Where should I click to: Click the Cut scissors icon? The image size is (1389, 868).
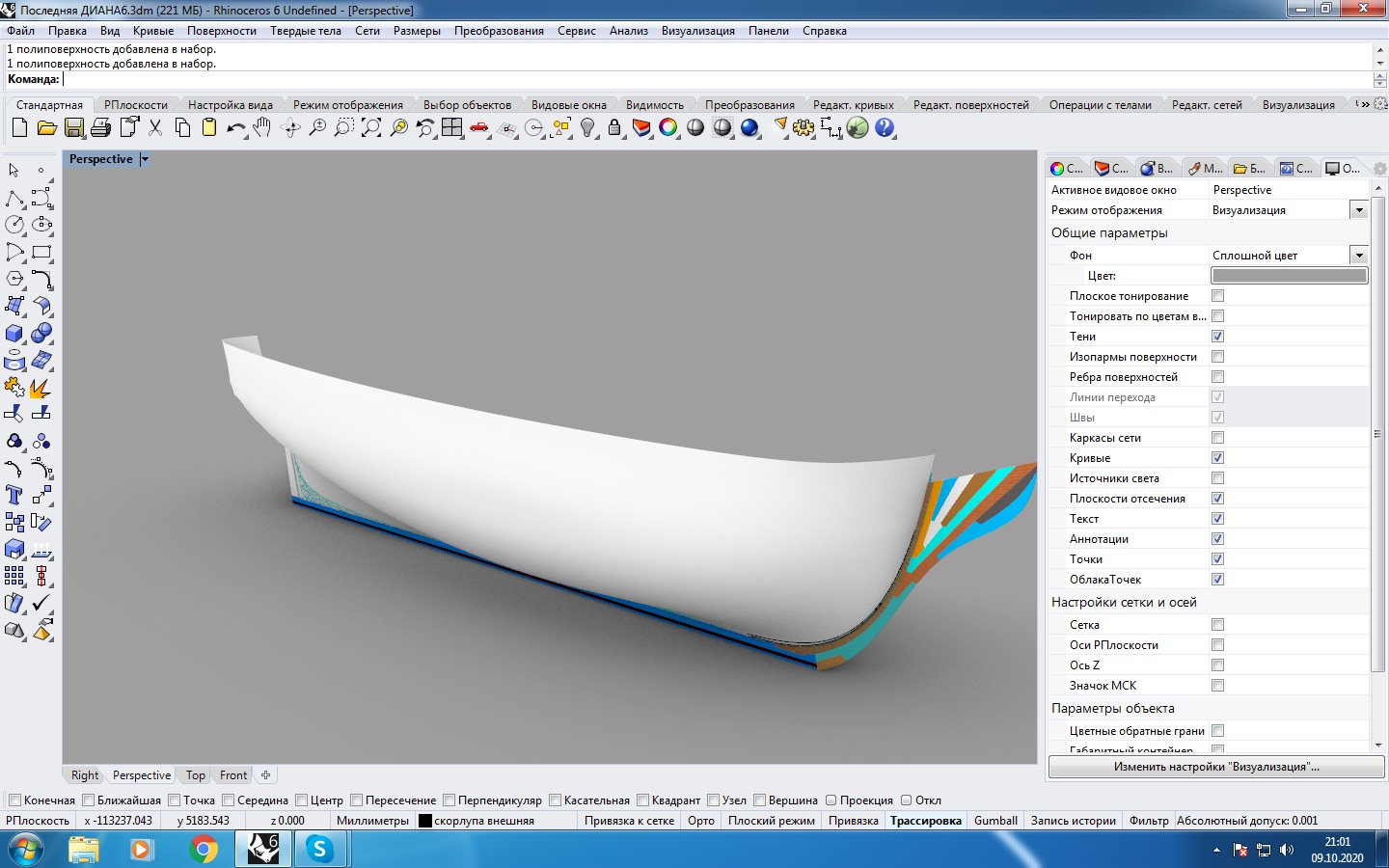(155, 127)
